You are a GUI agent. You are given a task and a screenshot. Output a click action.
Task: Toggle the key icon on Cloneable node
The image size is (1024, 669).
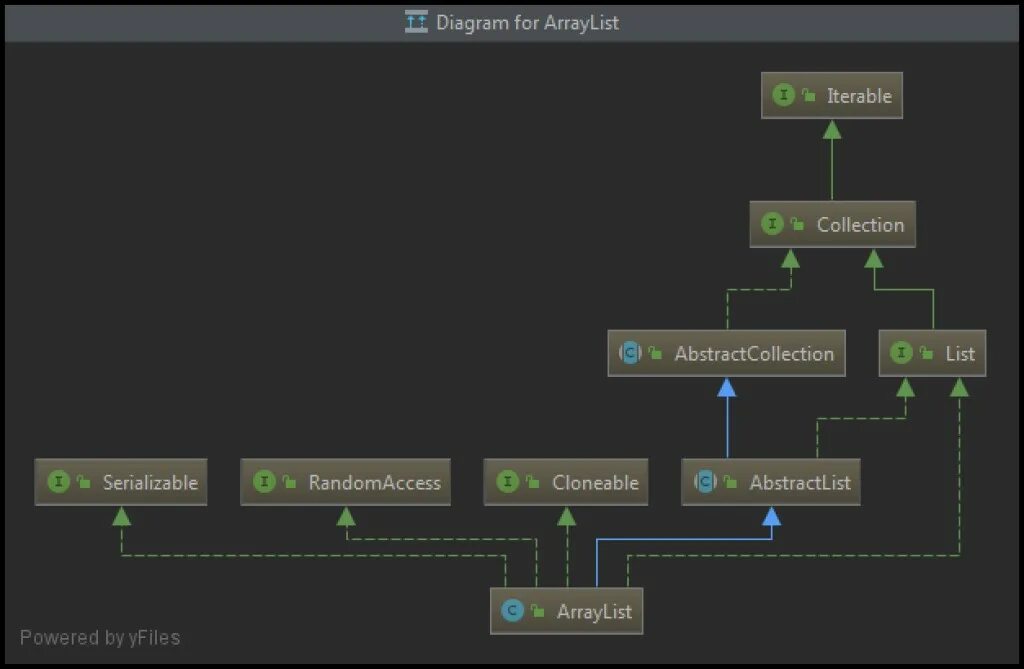tap(531, 482)
